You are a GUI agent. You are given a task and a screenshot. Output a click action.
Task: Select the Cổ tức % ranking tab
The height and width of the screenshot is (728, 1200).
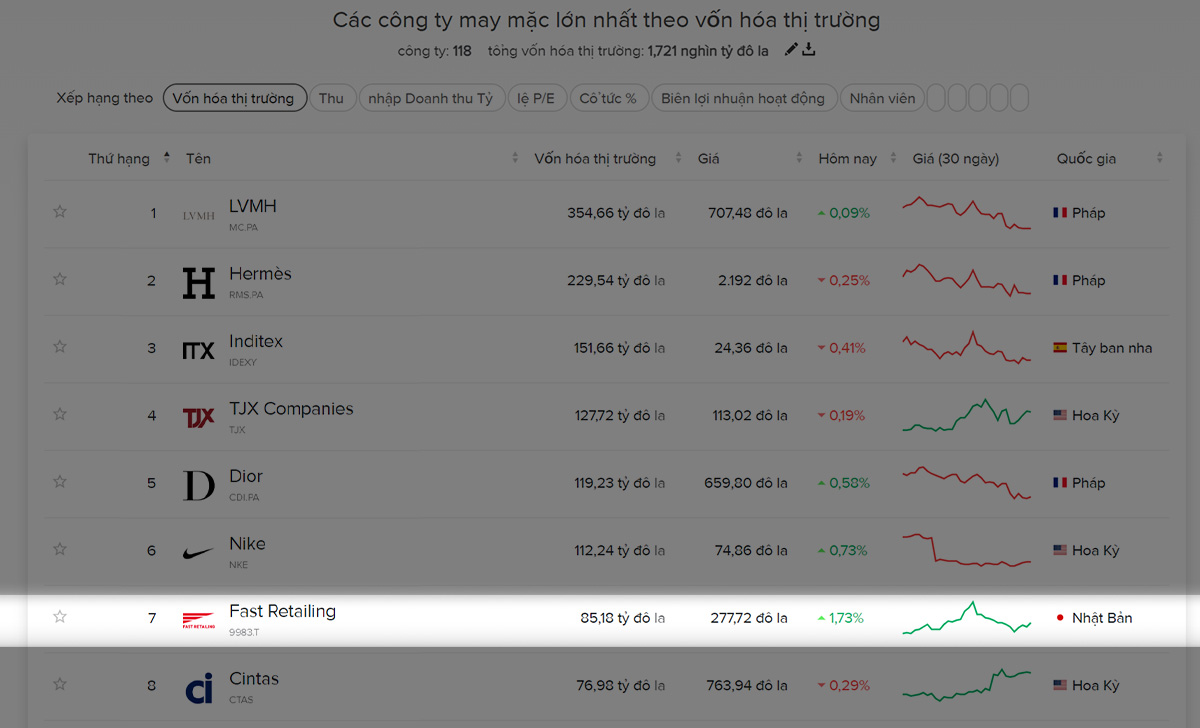608,98
